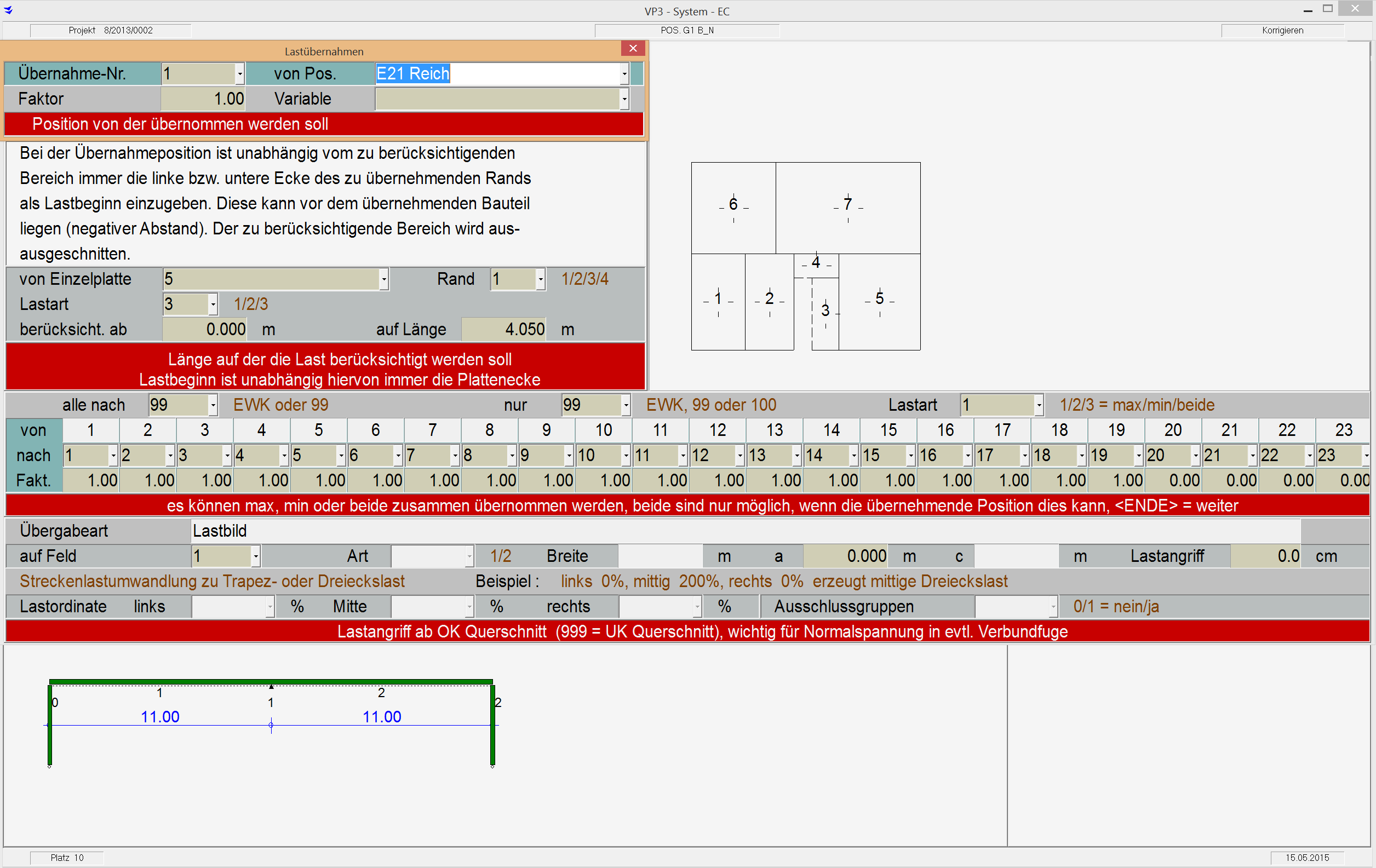Close the Lastübernahmen dialog
The width and height of the screenshot is (1376, 868).
(633, 49)
